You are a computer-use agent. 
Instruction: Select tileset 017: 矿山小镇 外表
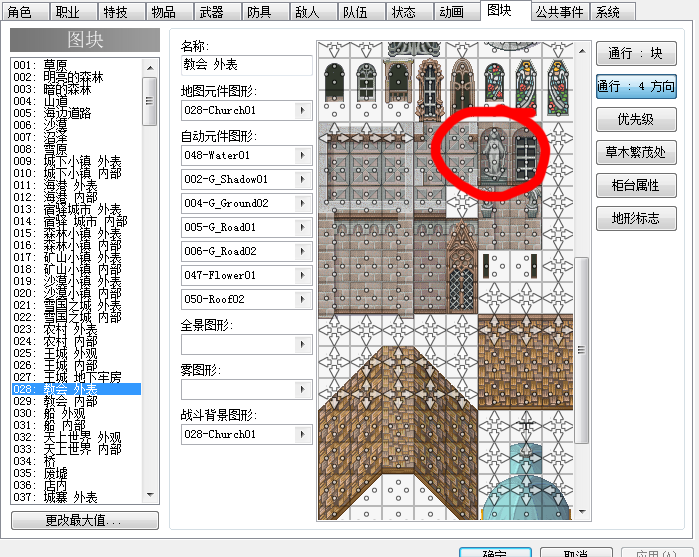click(x=76, y=257)
